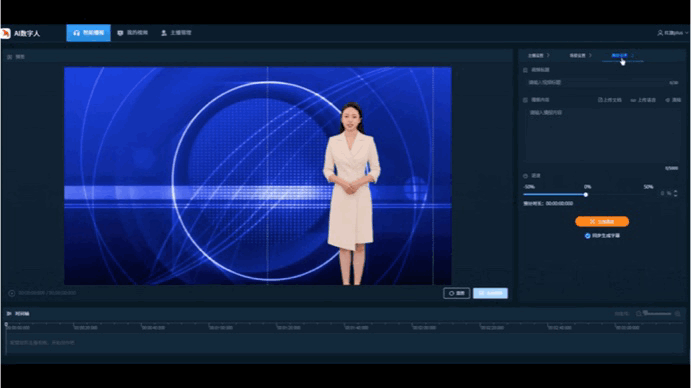Viewport: 691px width, 388px height.
Task: Decrease speed with the stepper down arrow
Action: coord(676,195)
